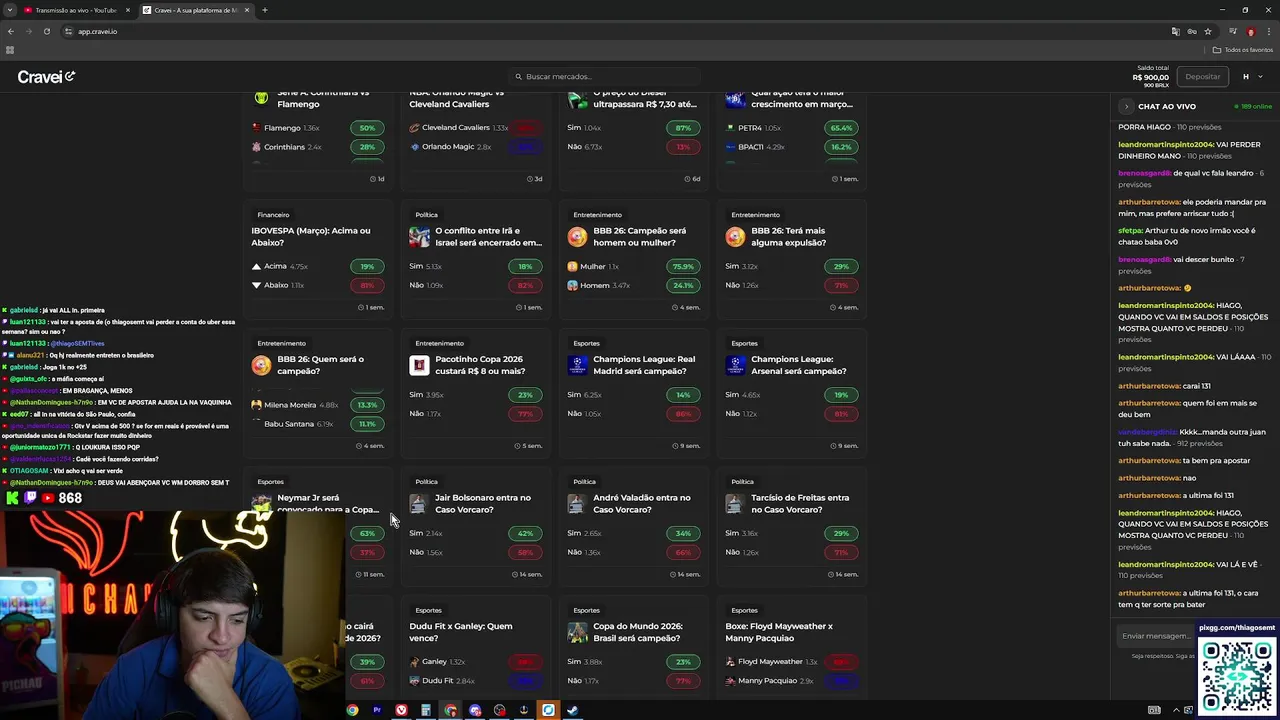Open IBOVESPA (Março) market title
The height and width of the screenshot is (720, 1280).
(310, 236)
